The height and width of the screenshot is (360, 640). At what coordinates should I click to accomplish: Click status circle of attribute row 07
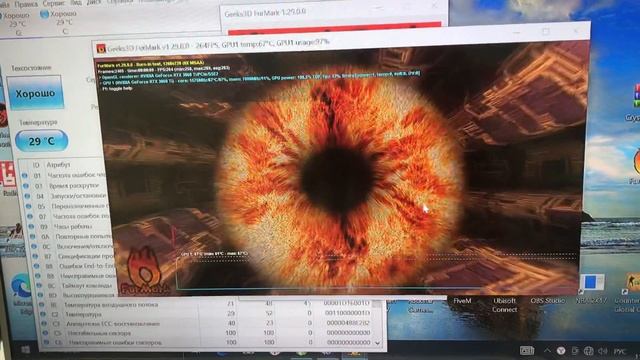(x=30, y=216)
